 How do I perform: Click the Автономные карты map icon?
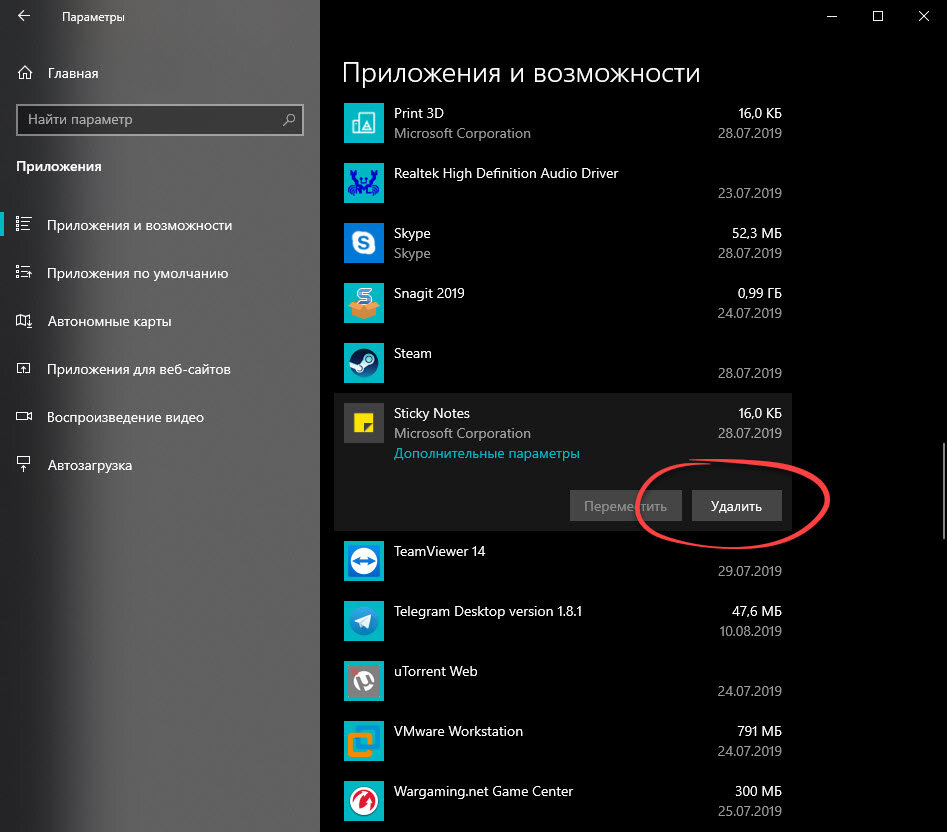24,321
